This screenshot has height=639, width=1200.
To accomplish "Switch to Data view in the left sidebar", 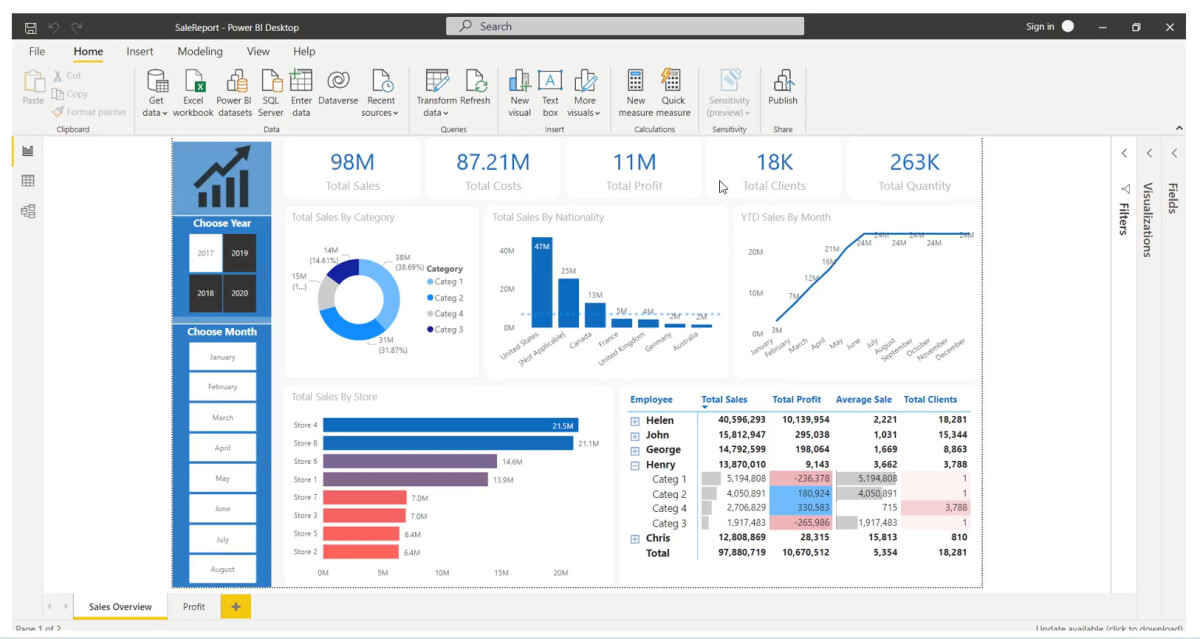I will point(27,181).
